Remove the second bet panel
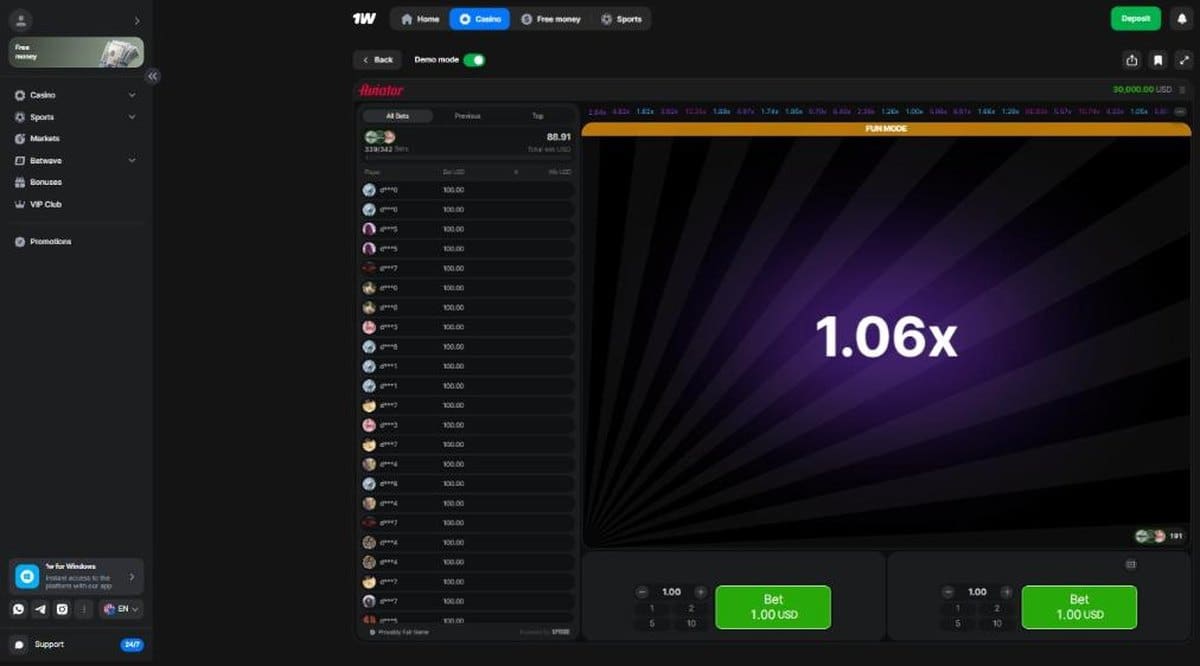The height and width of the screenshot is (666, 1200). 1131,564
